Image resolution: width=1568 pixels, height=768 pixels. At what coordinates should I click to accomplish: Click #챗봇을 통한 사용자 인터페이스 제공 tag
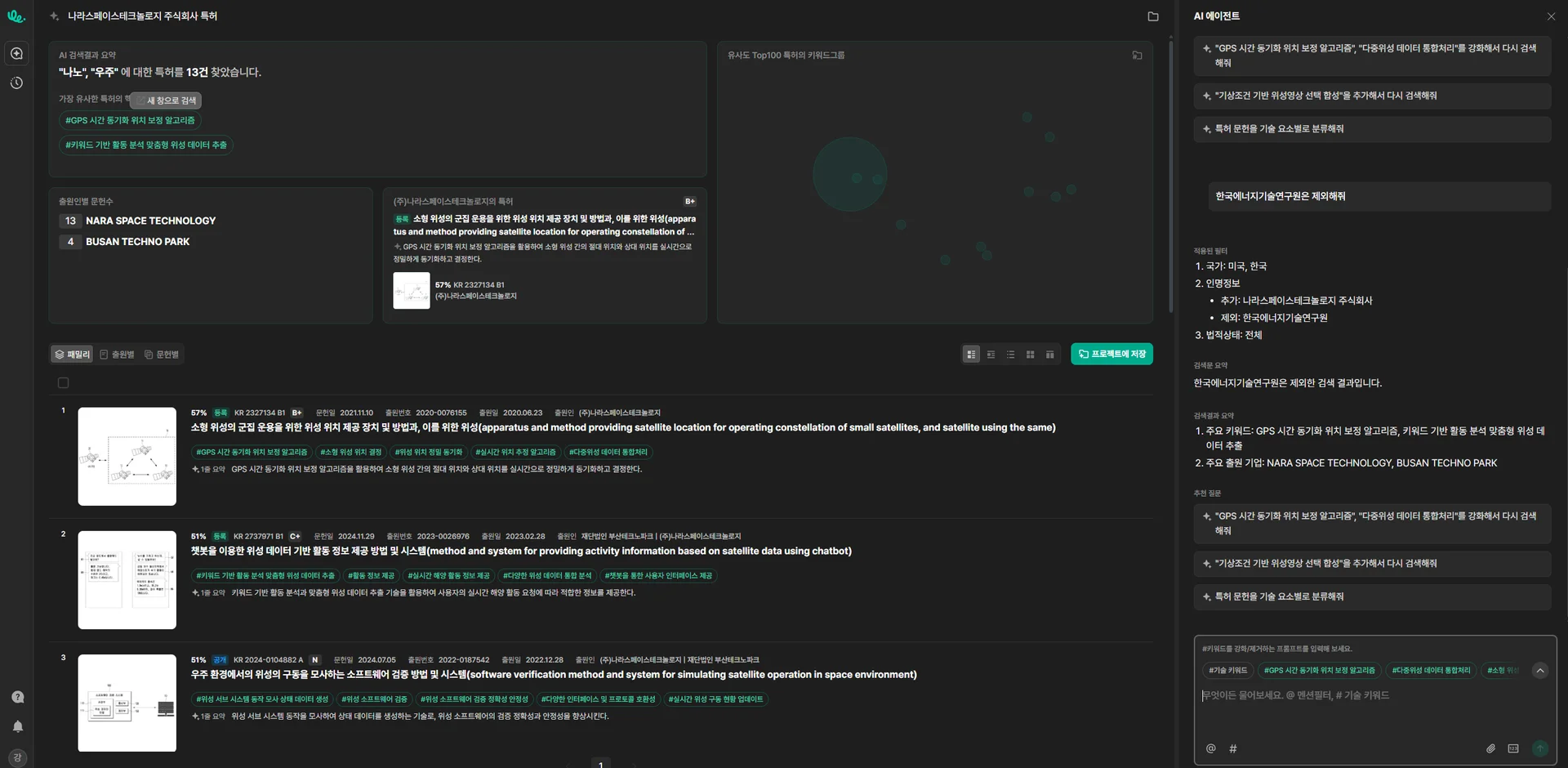click(658, 576)
